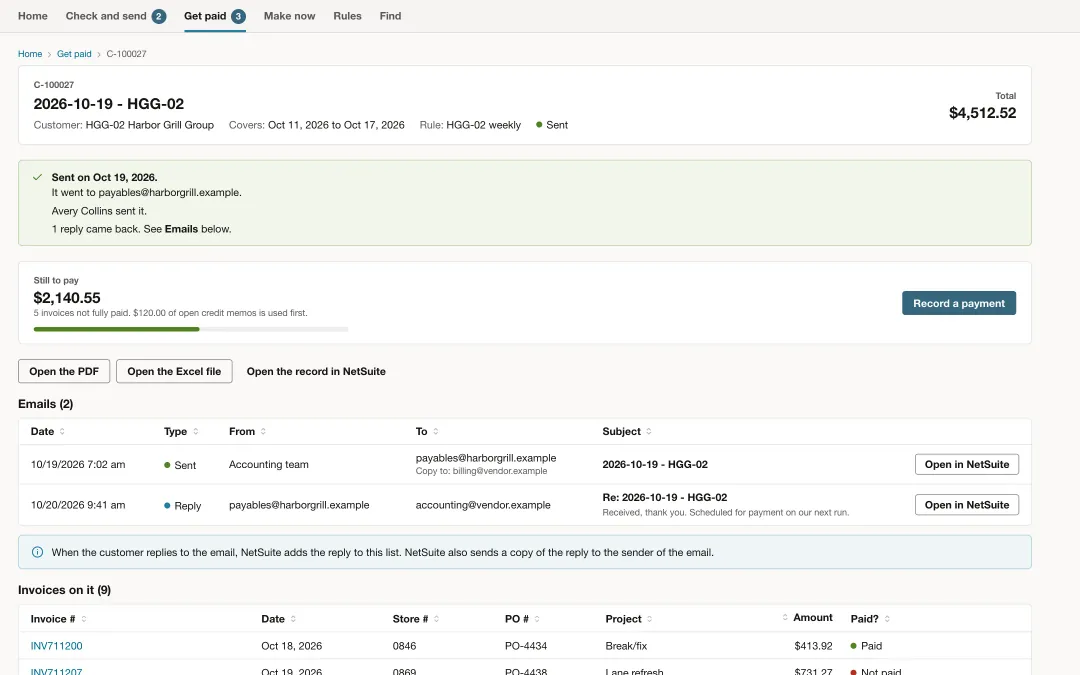Image resolution: width=1080 pixels, height=675 pixels.
Task: Click the Reply type label
Action: 183,506
